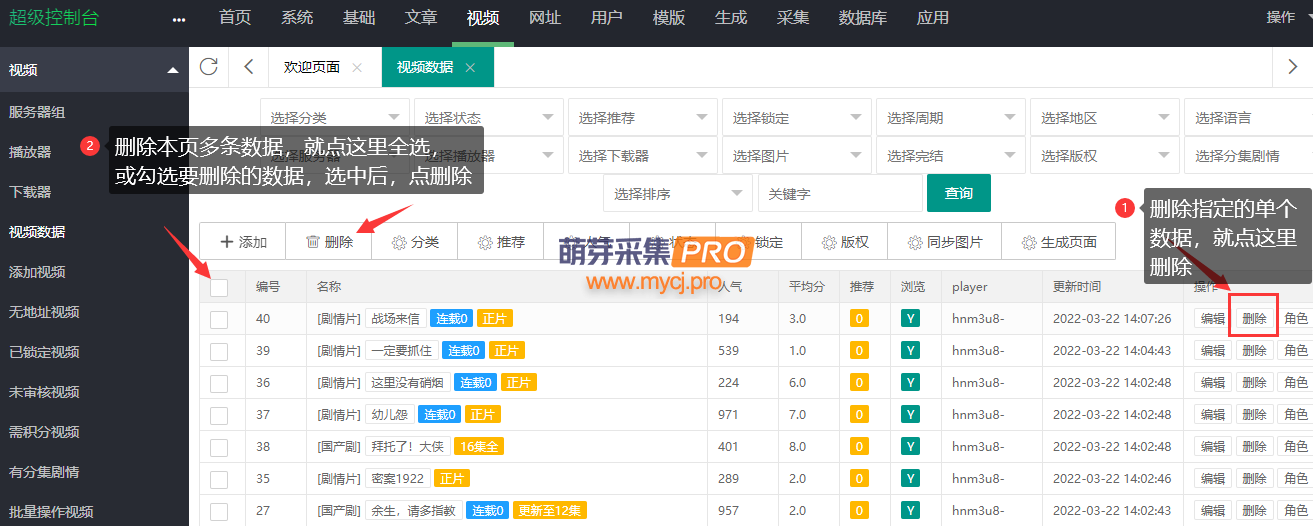Open the 选择周期 dropdown
Viewport: 1313px width, 526px height.
[x=951, y=117]
